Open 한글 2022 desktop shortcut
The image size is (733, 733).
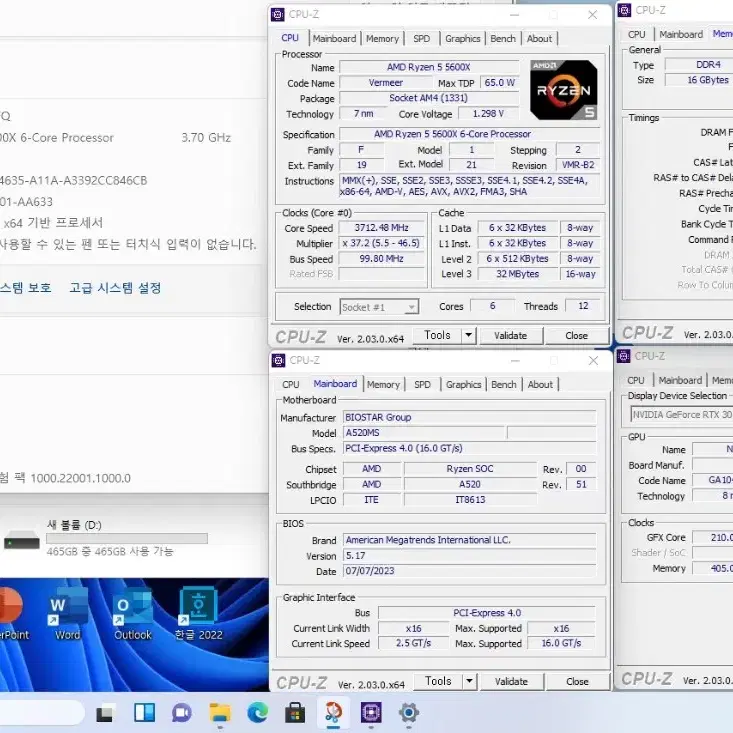(x=198, y=614)
